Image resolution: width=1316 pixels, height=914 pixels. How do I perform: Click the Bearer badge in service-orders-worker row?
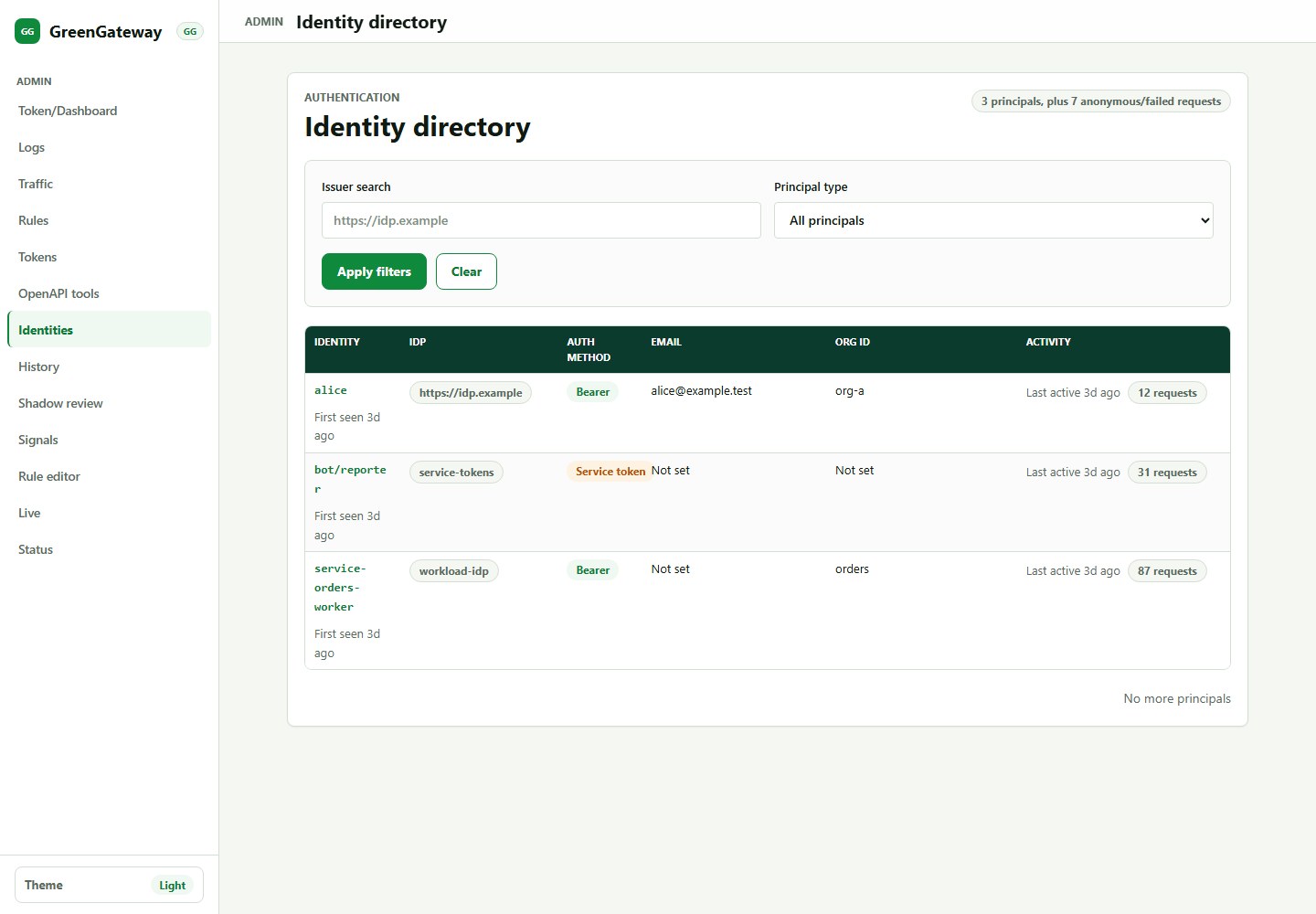click(x=593, y=570)
